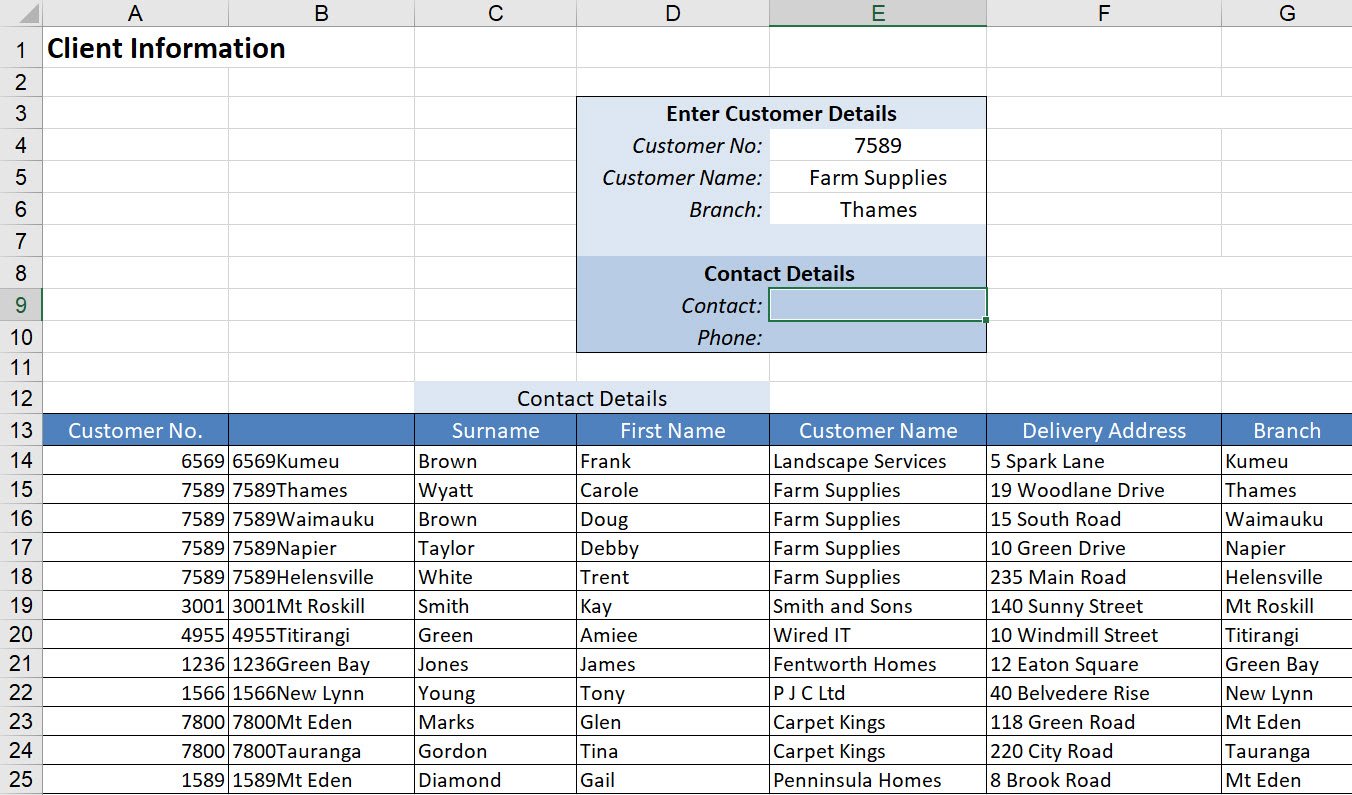Screen dimensions: 1352x795
Task: Select the 1236Green Bay lookup key cell
Action: click(320, 664)
